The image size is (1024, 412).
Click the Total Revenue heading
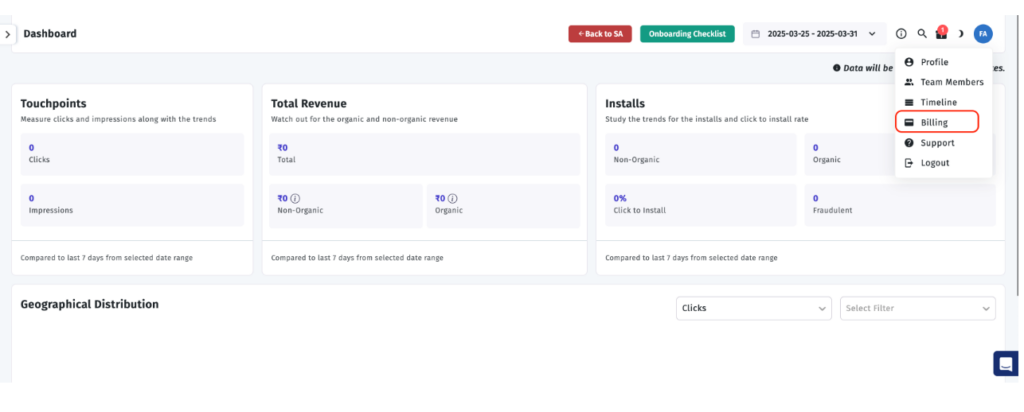(x=309, y=104)
